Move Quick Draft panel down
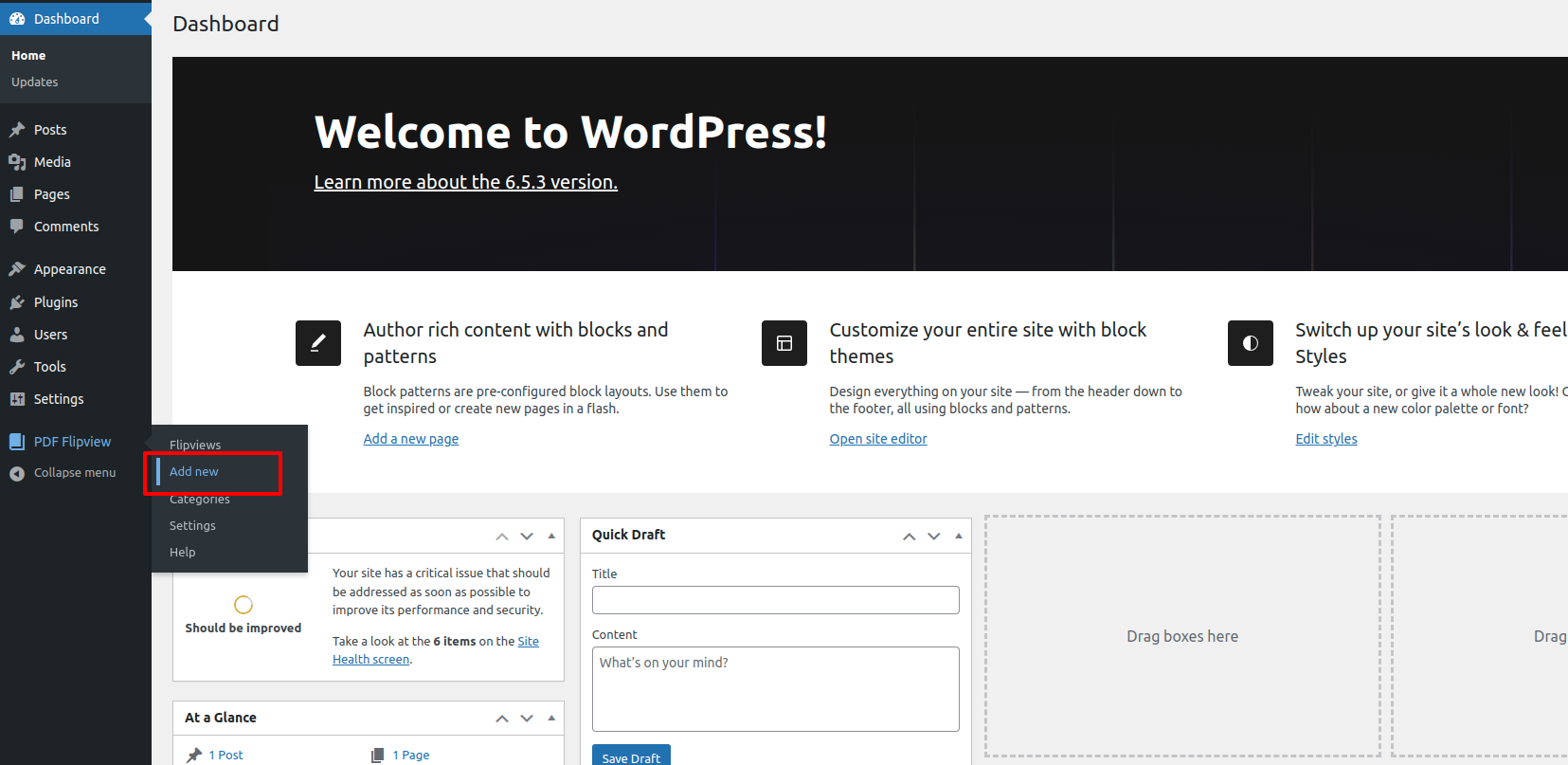The image size is (1568, 765). (934, 536)
